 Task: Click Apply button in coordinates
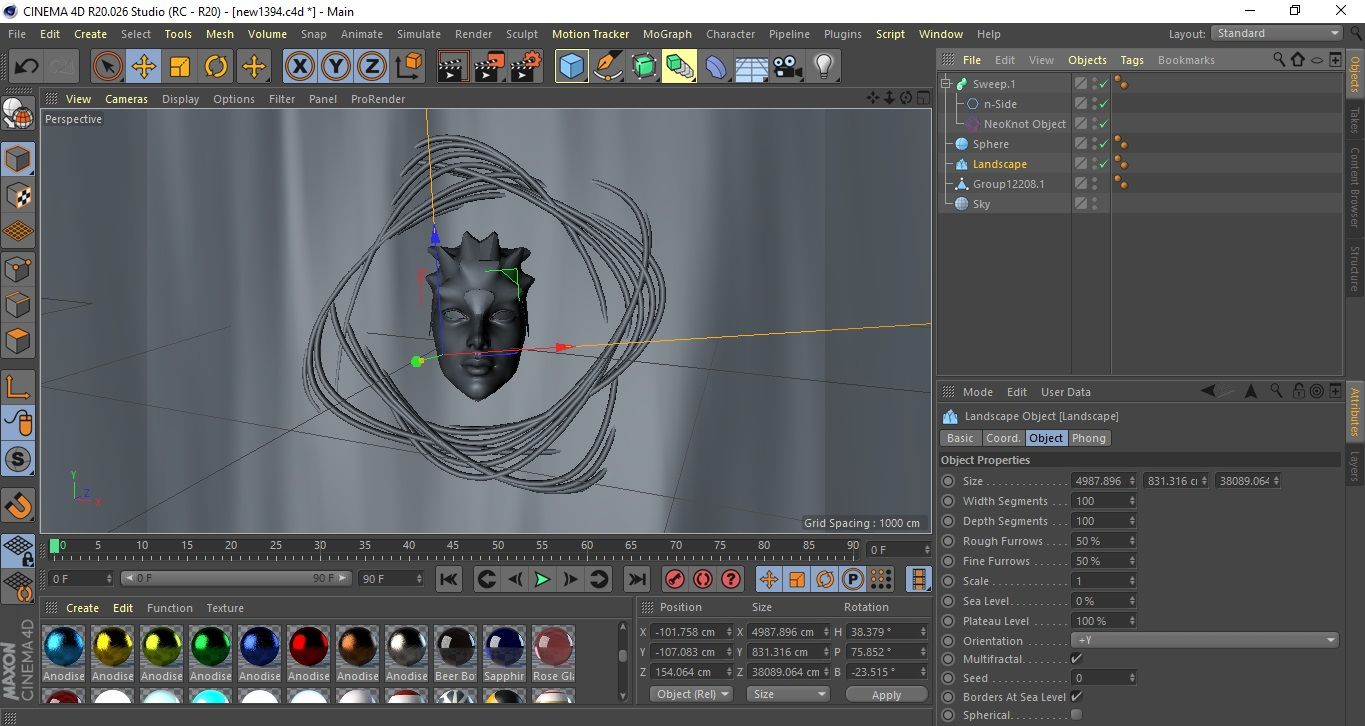[886, 694]
